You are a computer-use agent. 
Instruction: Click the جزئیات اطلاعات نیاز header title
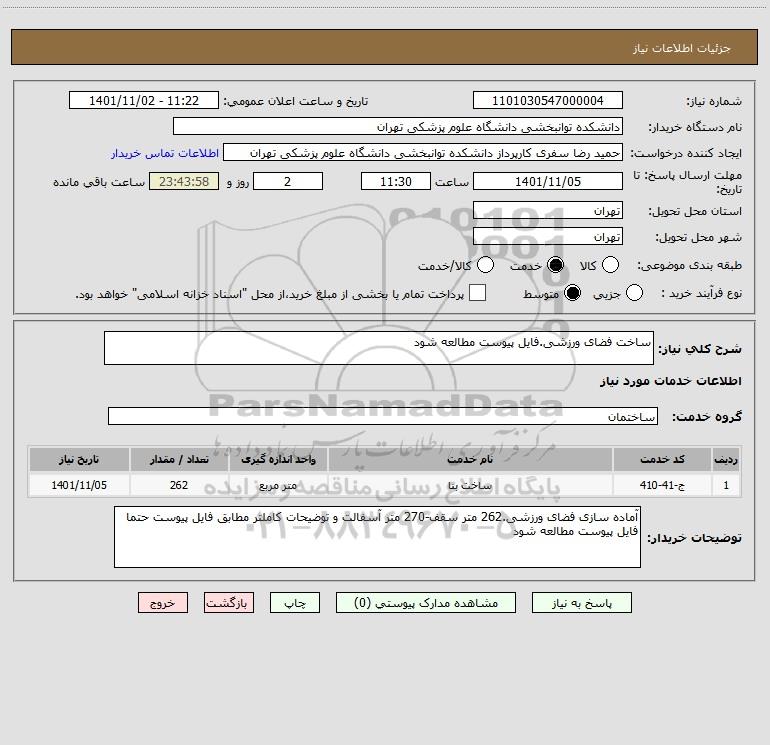click(682, 48)
